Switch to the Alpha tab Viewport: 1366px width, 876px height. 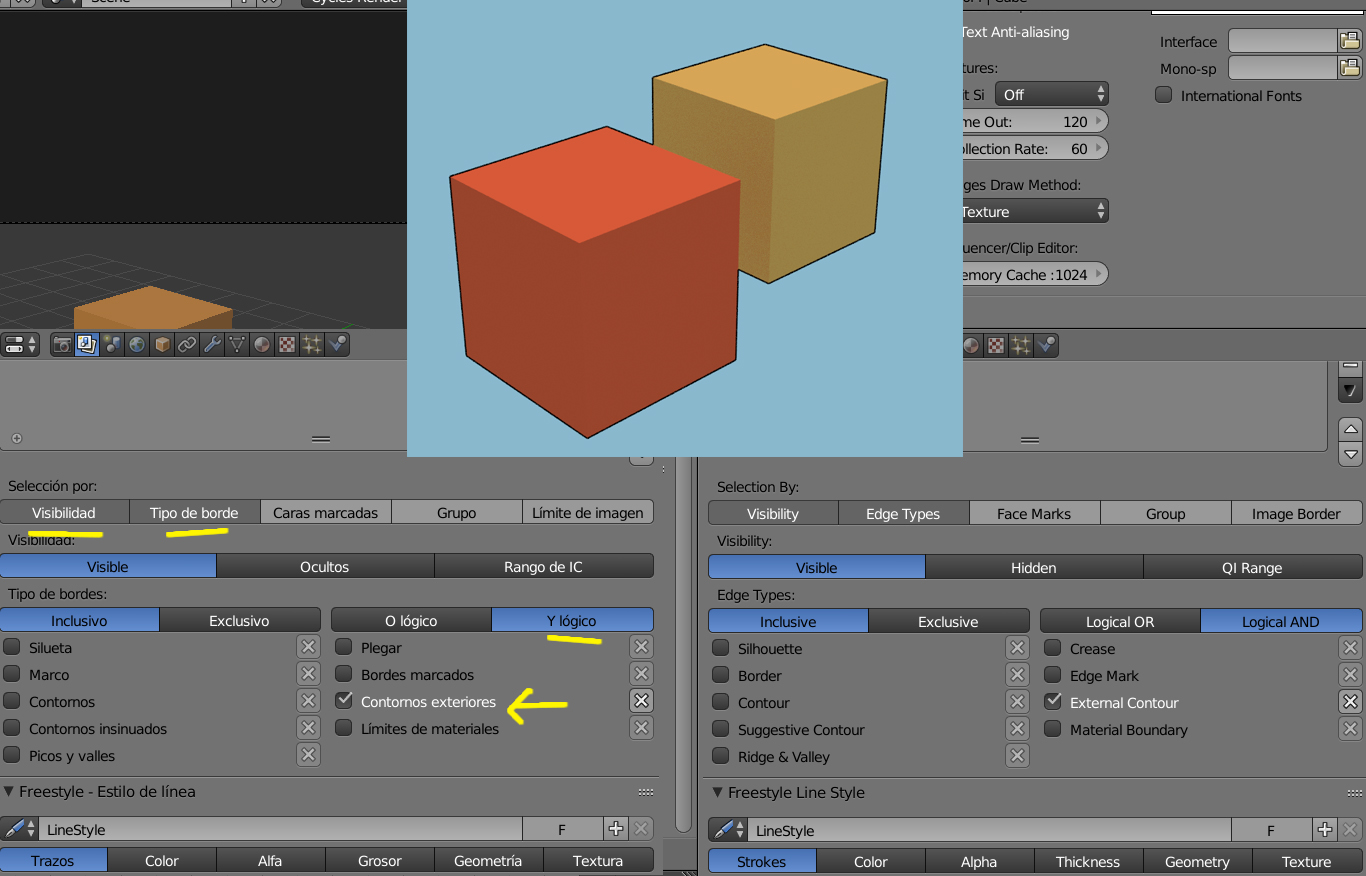979,861
